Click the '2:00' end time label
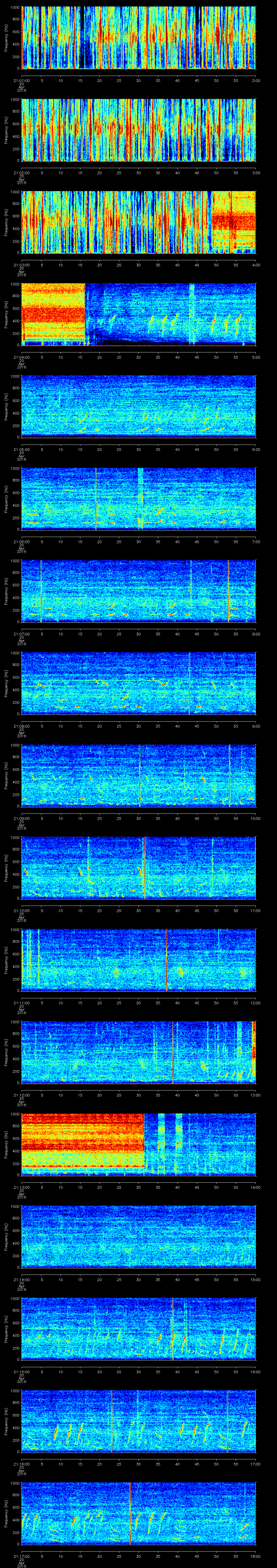The height and width of the screenshot is (1568, 277). [x=256, y=80]
